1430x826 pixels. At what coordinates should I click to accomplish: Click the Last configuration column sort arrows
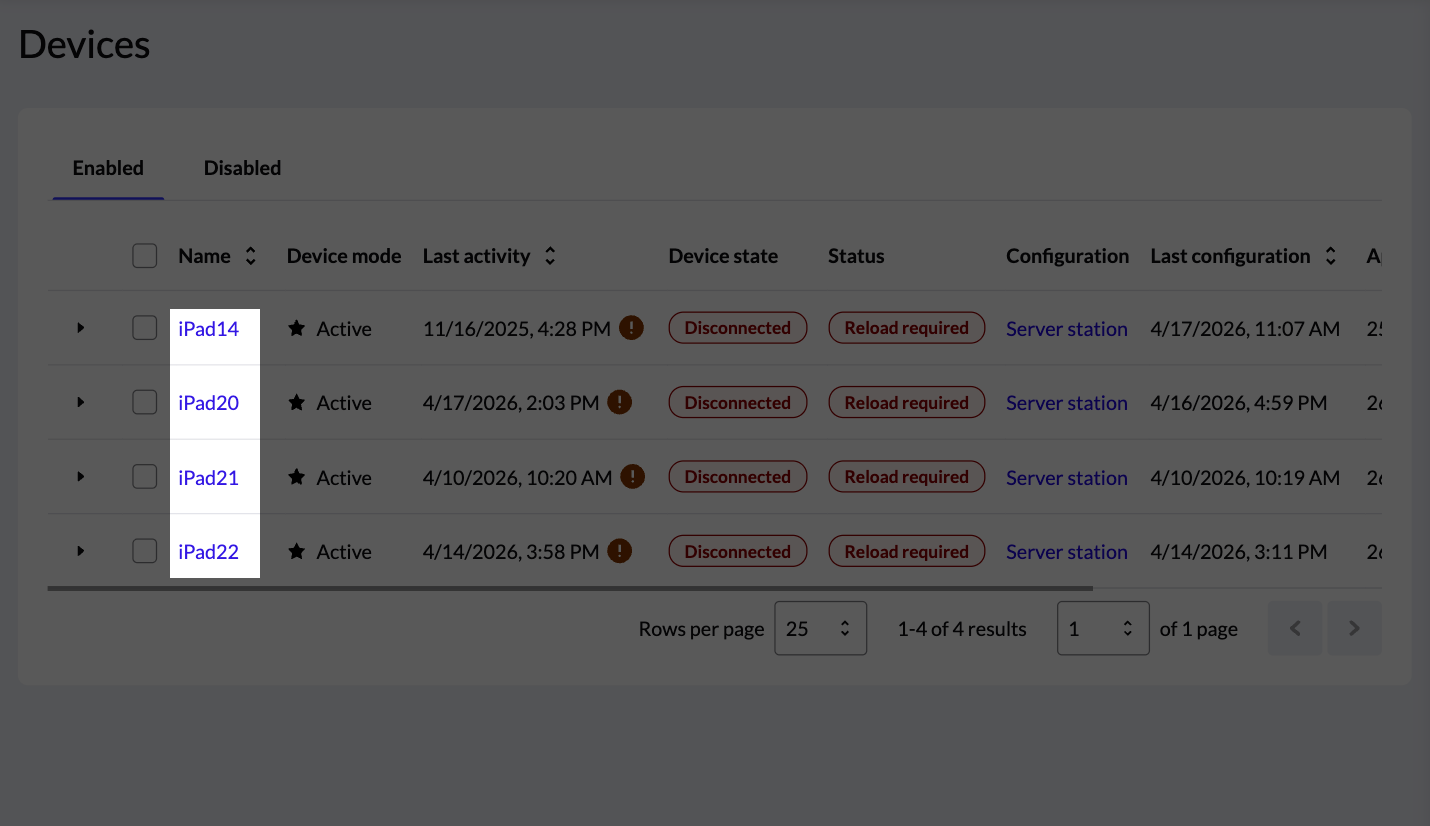click(x=1330, y=256)
